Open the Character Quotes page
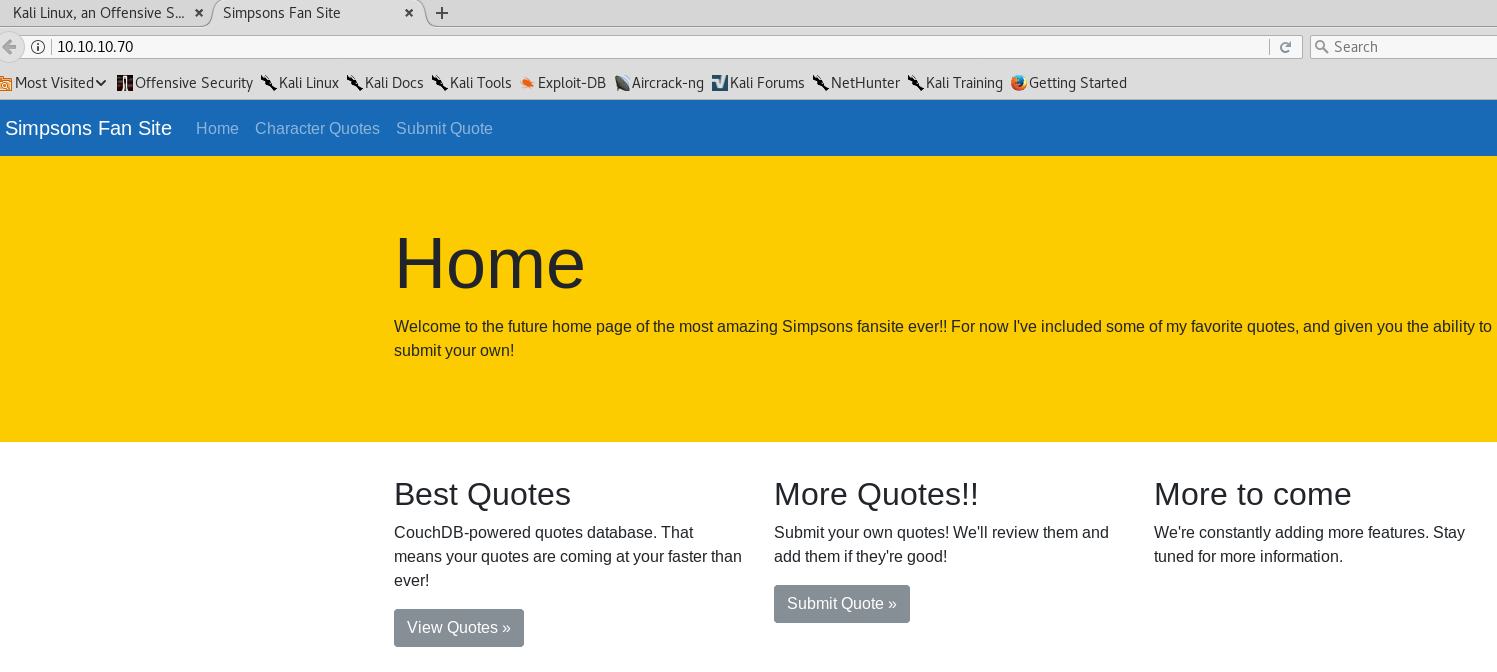Image resolution: width=1497 pixels, height=672 pixels. pyautogui.click(x=317, y=128)
